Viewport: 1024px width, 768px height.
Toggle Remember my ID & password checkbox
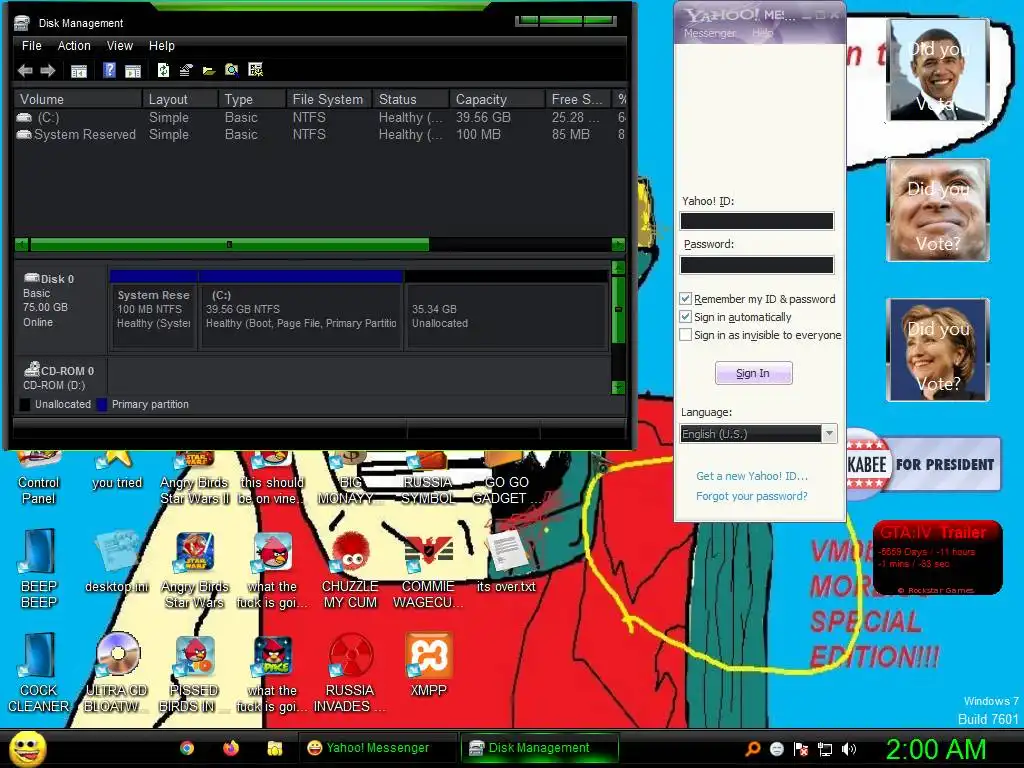click(x=686, y=299)
